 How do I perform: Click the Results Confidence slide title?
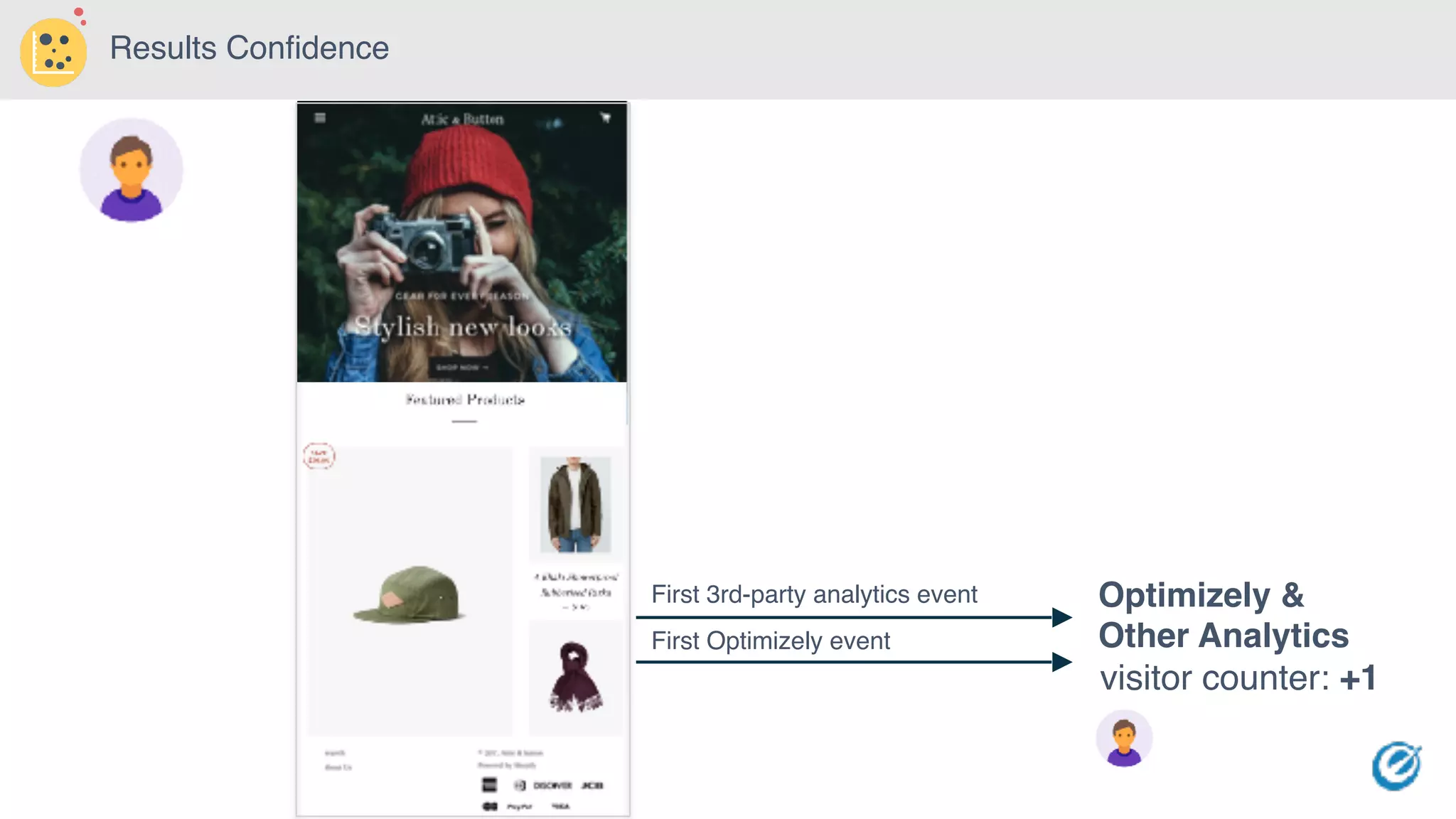point(250,48)
